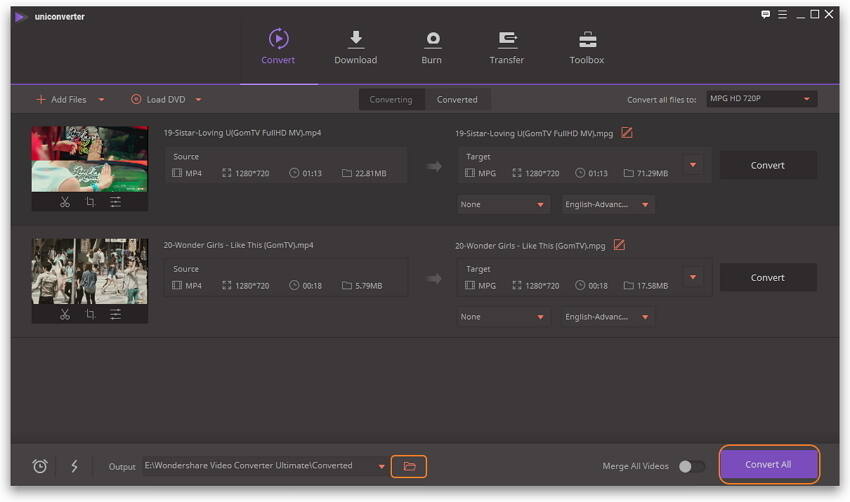Toggle Merge All Videos switch
Viewport: 850px width, 502px height.
pos(691,466)
